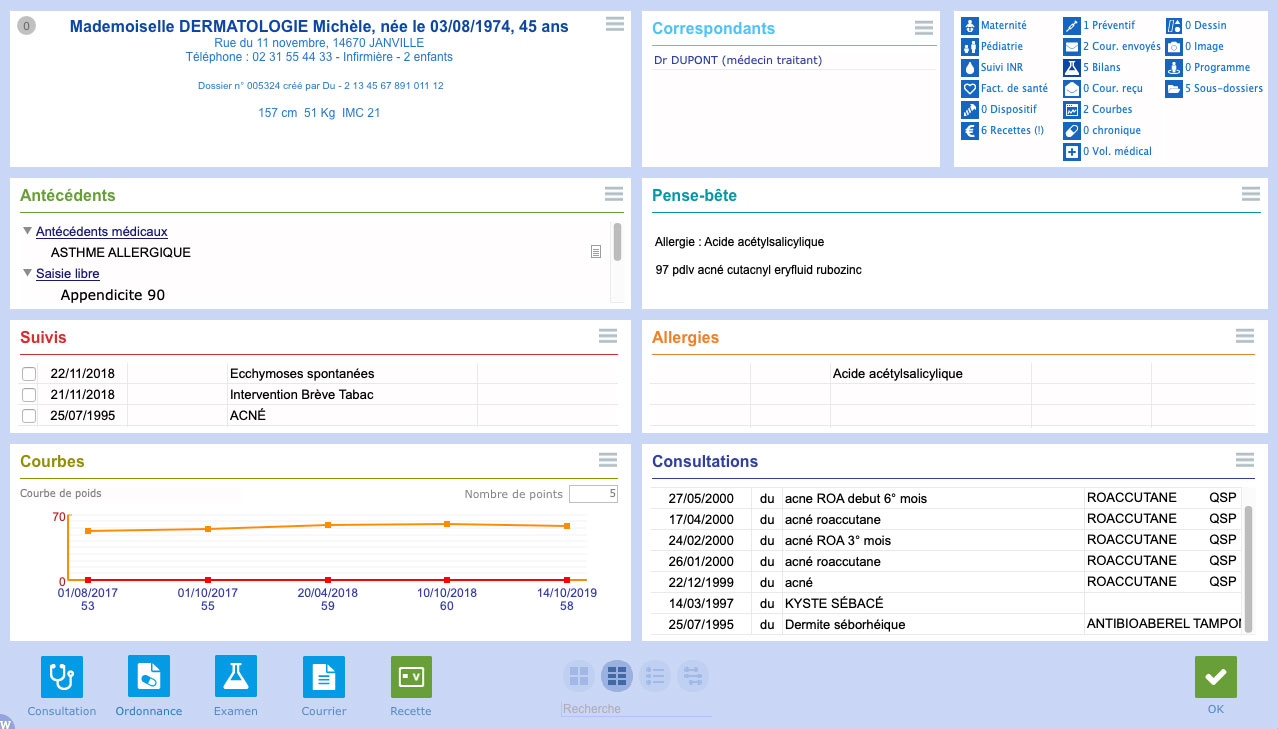
Task: Open the Suivi INR icon
Action: pos(969,68)
